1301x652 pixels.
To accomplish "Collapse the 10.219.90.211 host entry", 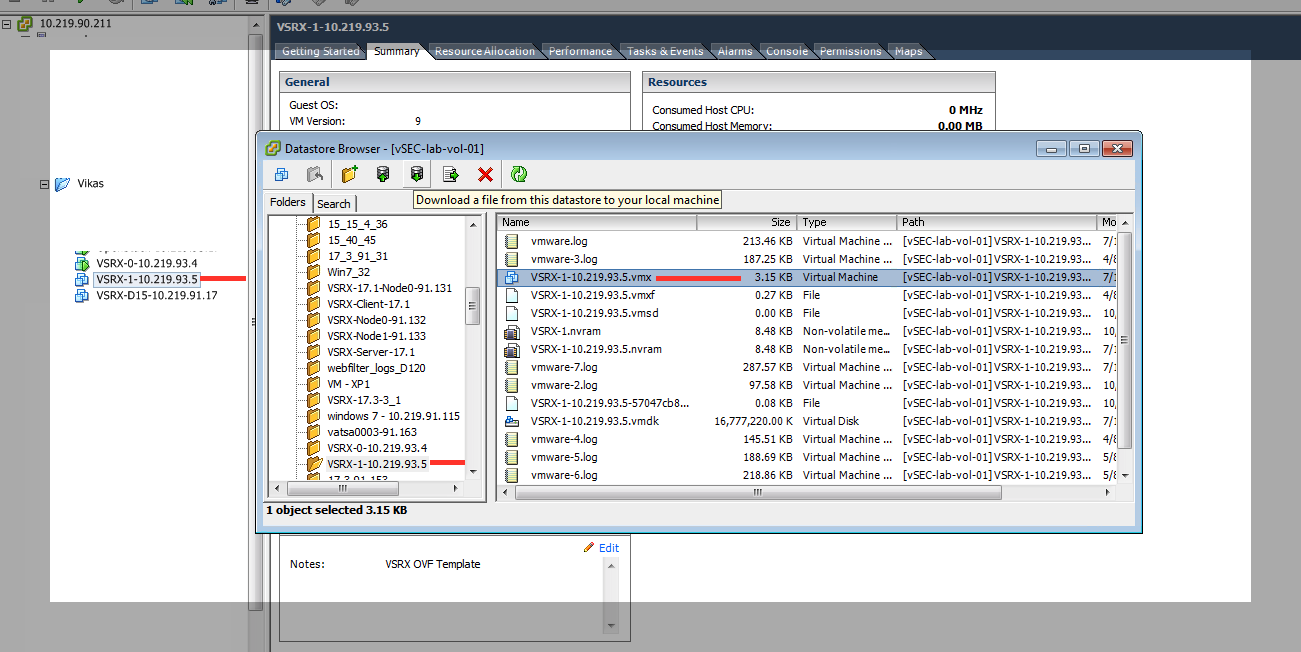I will pos(8,23).
